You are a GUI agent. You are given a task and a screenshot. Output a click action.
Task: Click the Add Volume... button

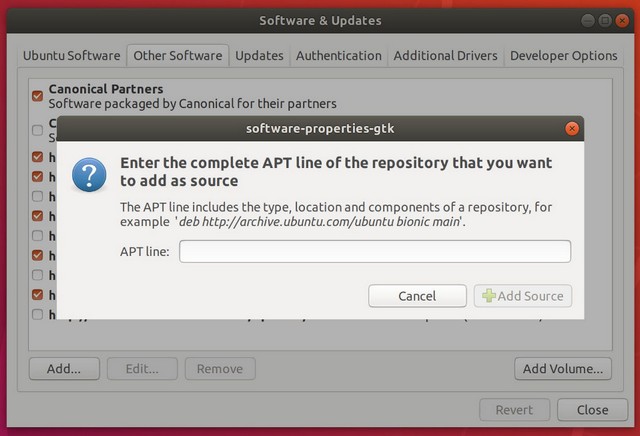tap(563, 369)
